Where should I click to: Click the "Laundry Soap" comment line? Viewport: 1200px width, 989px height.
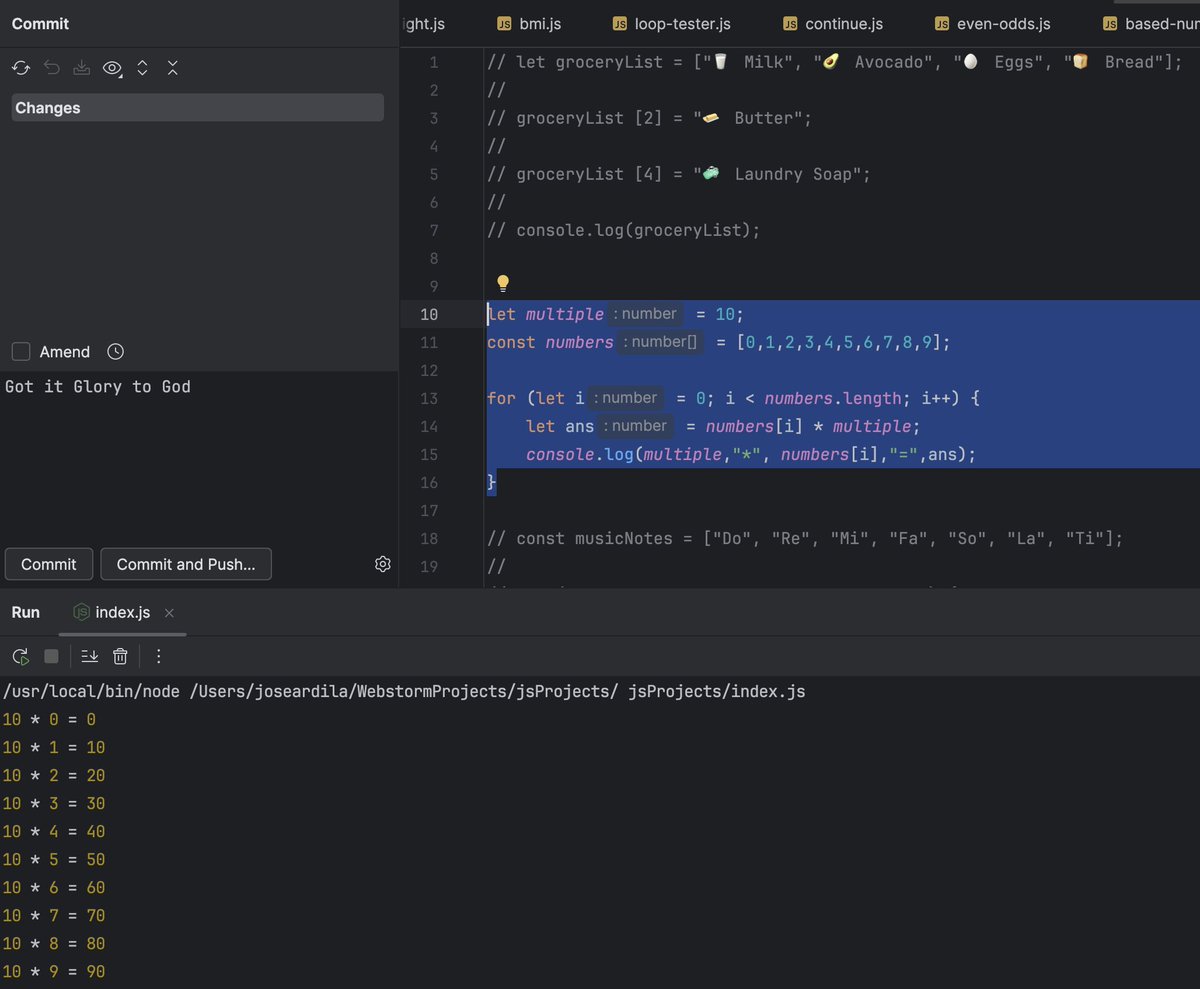pos(679,174)
